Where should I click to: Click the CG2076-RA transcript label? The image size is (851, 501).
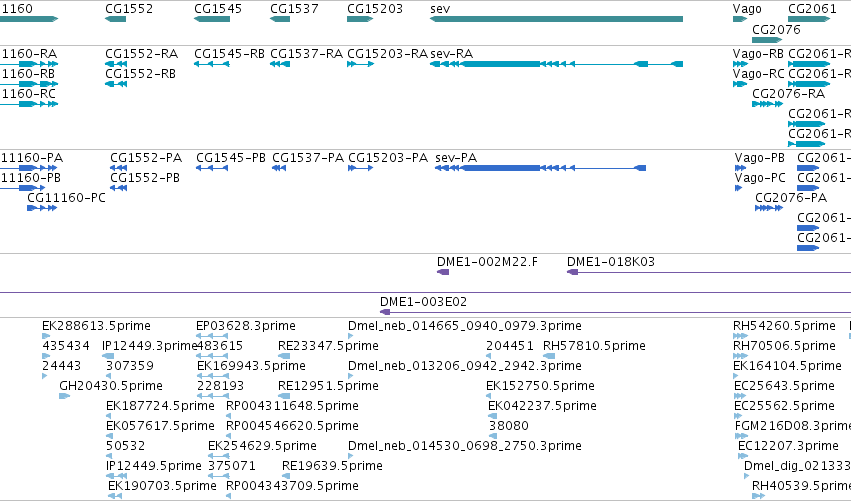click(x=789, y=94)
